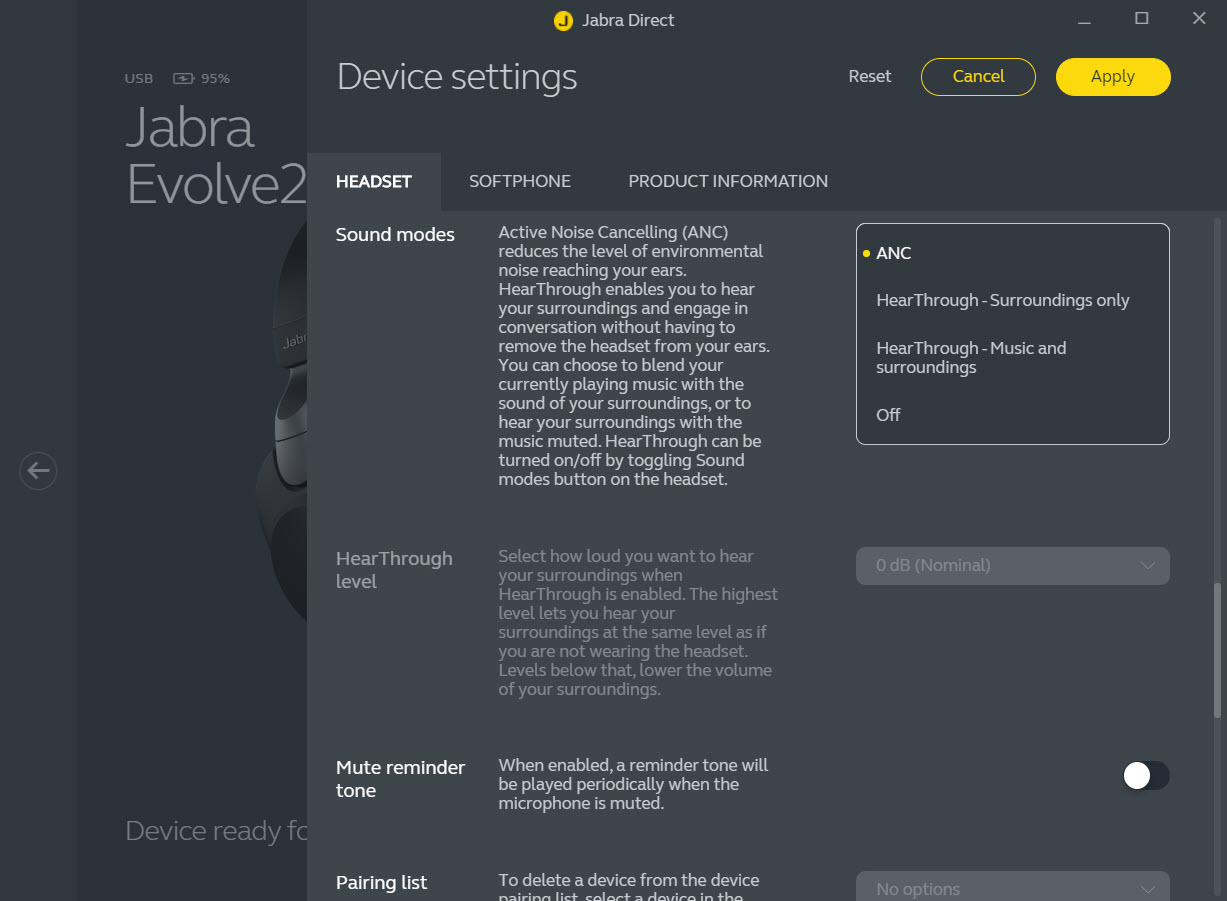Click the back arrow icon
Screen dimensions: 1227x901
pyautogui.click(x=38, y=470)
